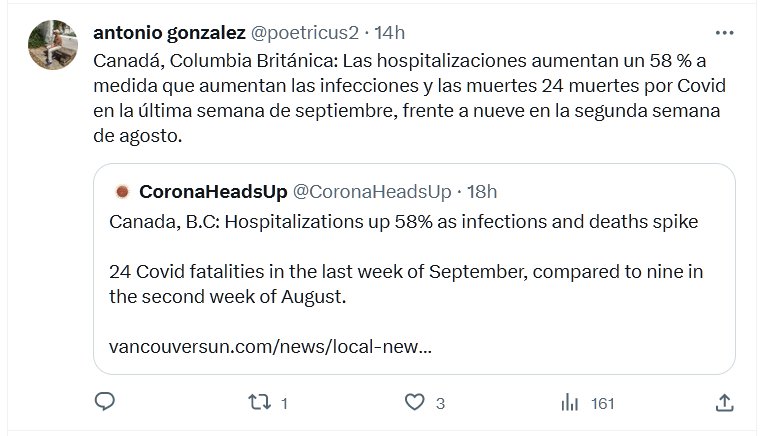Open the vancouversun.com news link

click(270, 349)
